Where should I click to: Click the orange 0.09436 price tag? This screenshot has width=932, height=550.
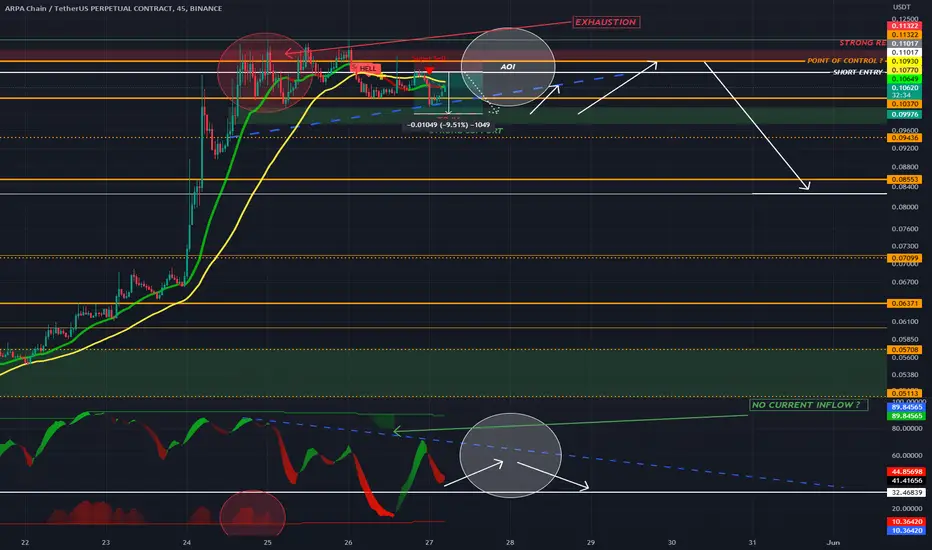905,138
